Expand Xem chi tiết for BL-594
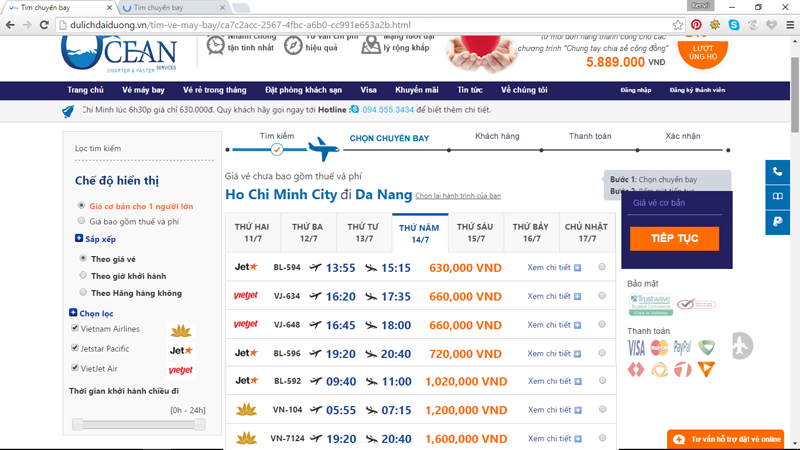800x450 pixels. point(554,267)
